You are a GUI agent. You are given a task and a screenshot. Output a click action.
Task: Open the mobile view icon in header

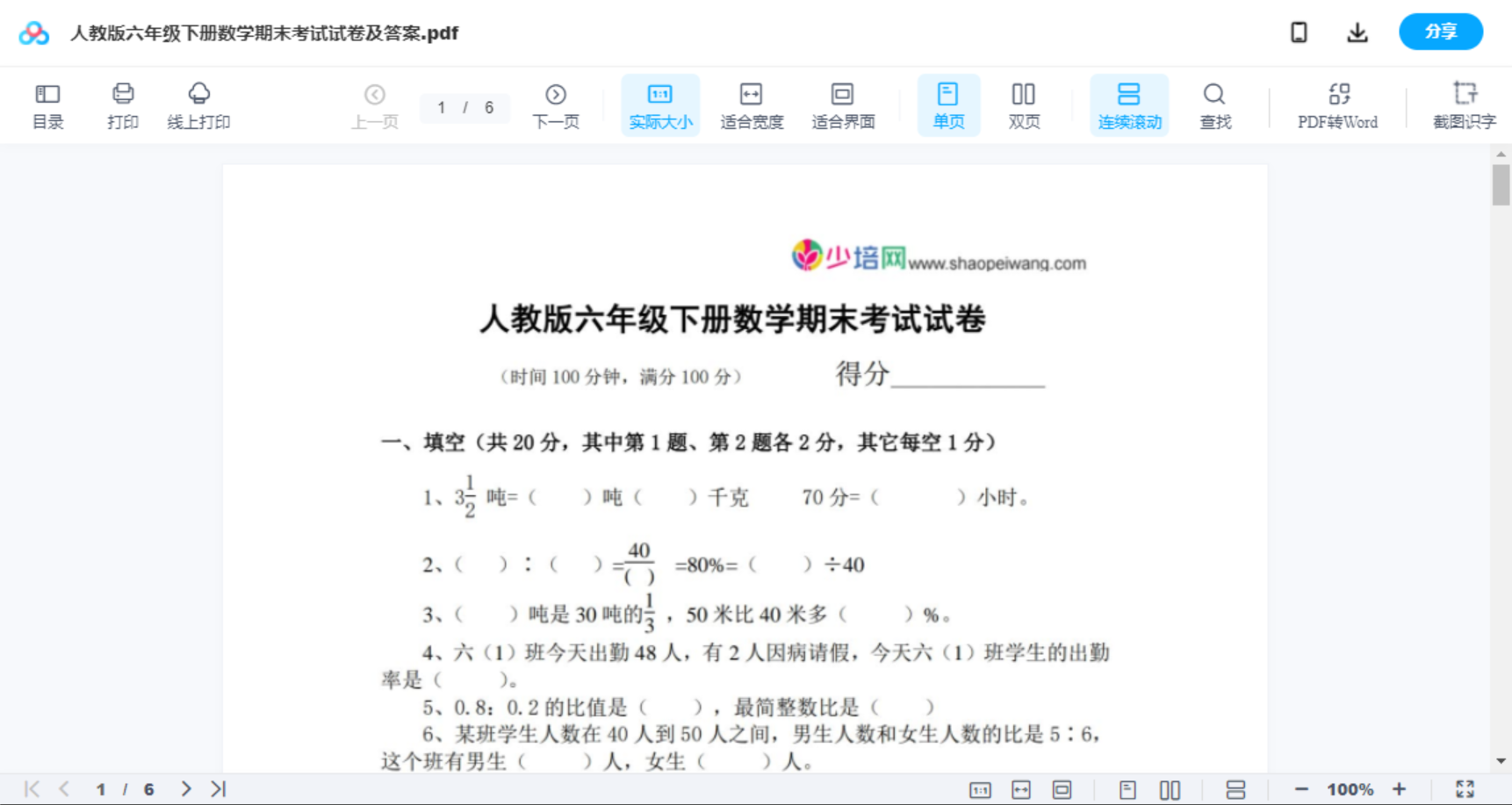pos(1299,32)
